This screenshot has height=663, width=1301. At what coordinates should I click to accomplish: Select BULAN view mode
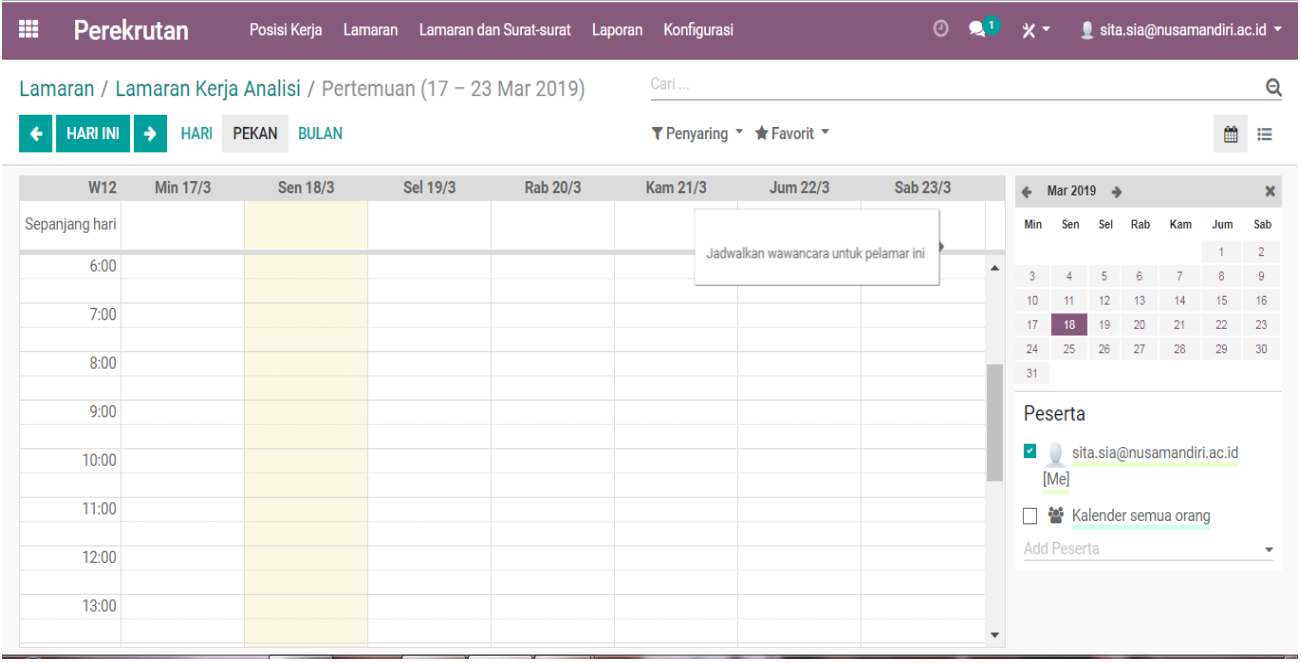coord(319,133)
